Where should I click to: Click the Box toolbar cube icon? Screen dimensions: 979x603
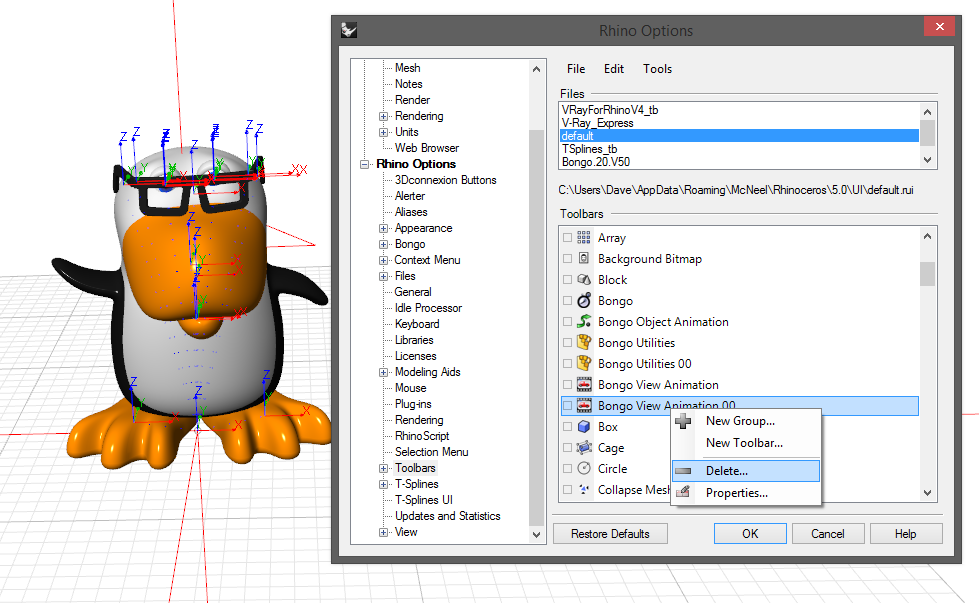pyautogui.click(x=584, y=426)
